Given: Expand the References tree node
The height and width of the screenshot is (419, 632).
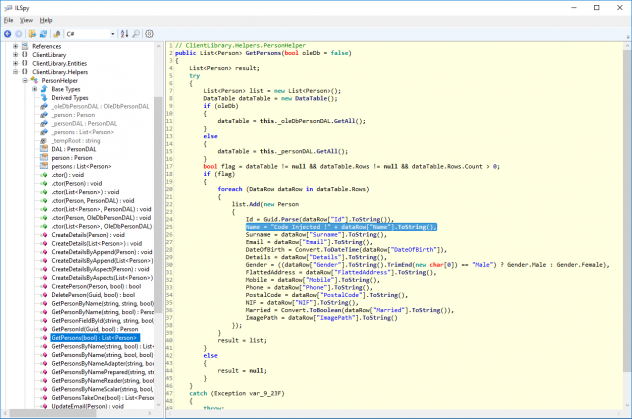Looking at the screenshot, I should pyautogui.click(x=15, y=46).
